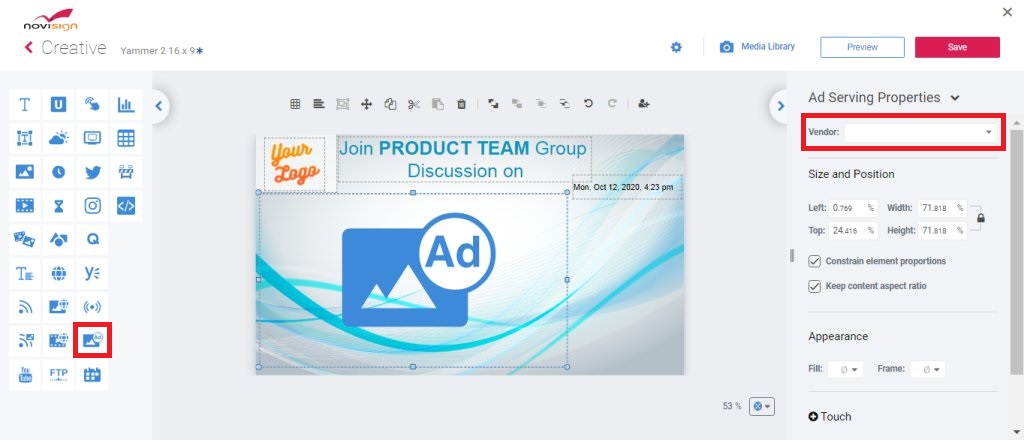Open the Media Library

coord(758,47)
